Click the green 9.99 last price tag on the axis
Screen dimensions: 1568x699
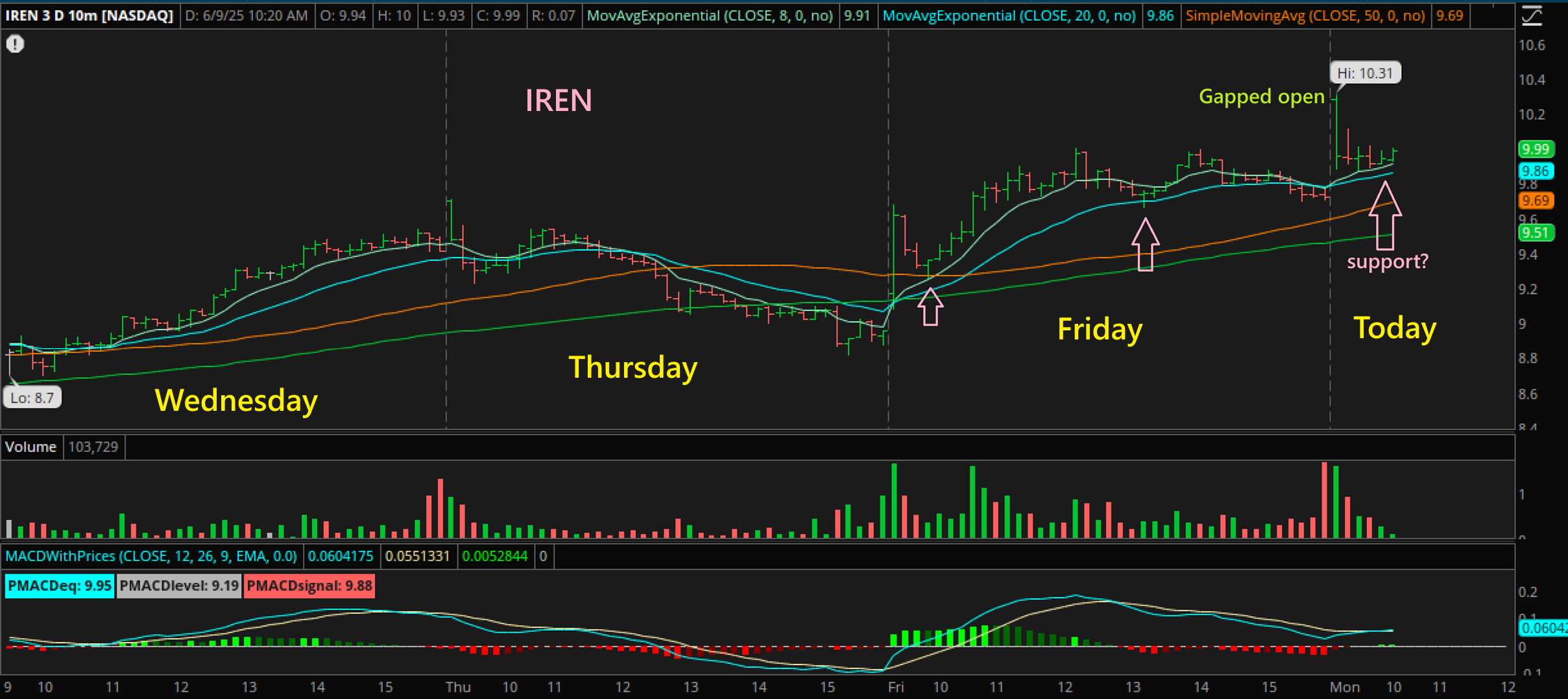(x=1536, y=149)
